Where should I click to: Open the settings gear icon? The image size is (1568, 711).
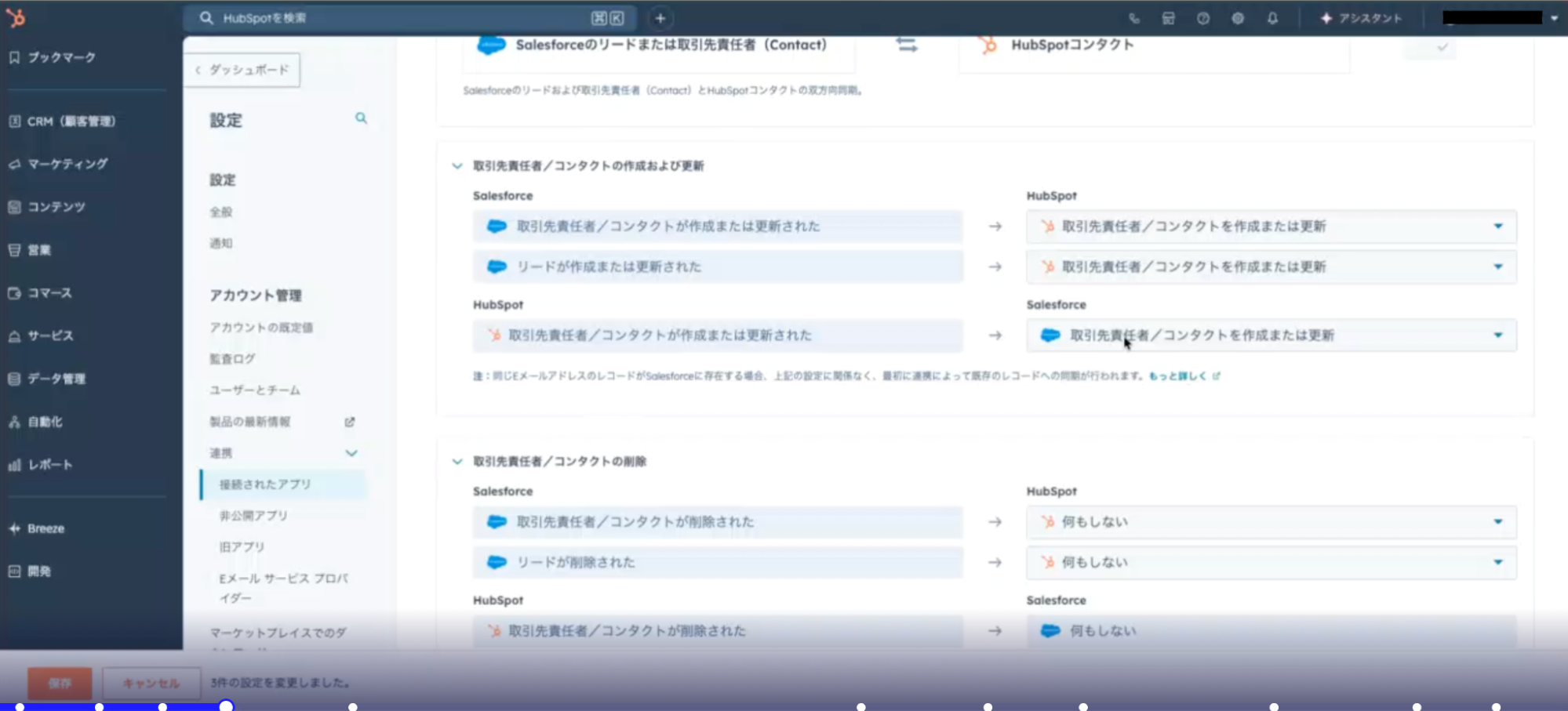coord(1237,18)
